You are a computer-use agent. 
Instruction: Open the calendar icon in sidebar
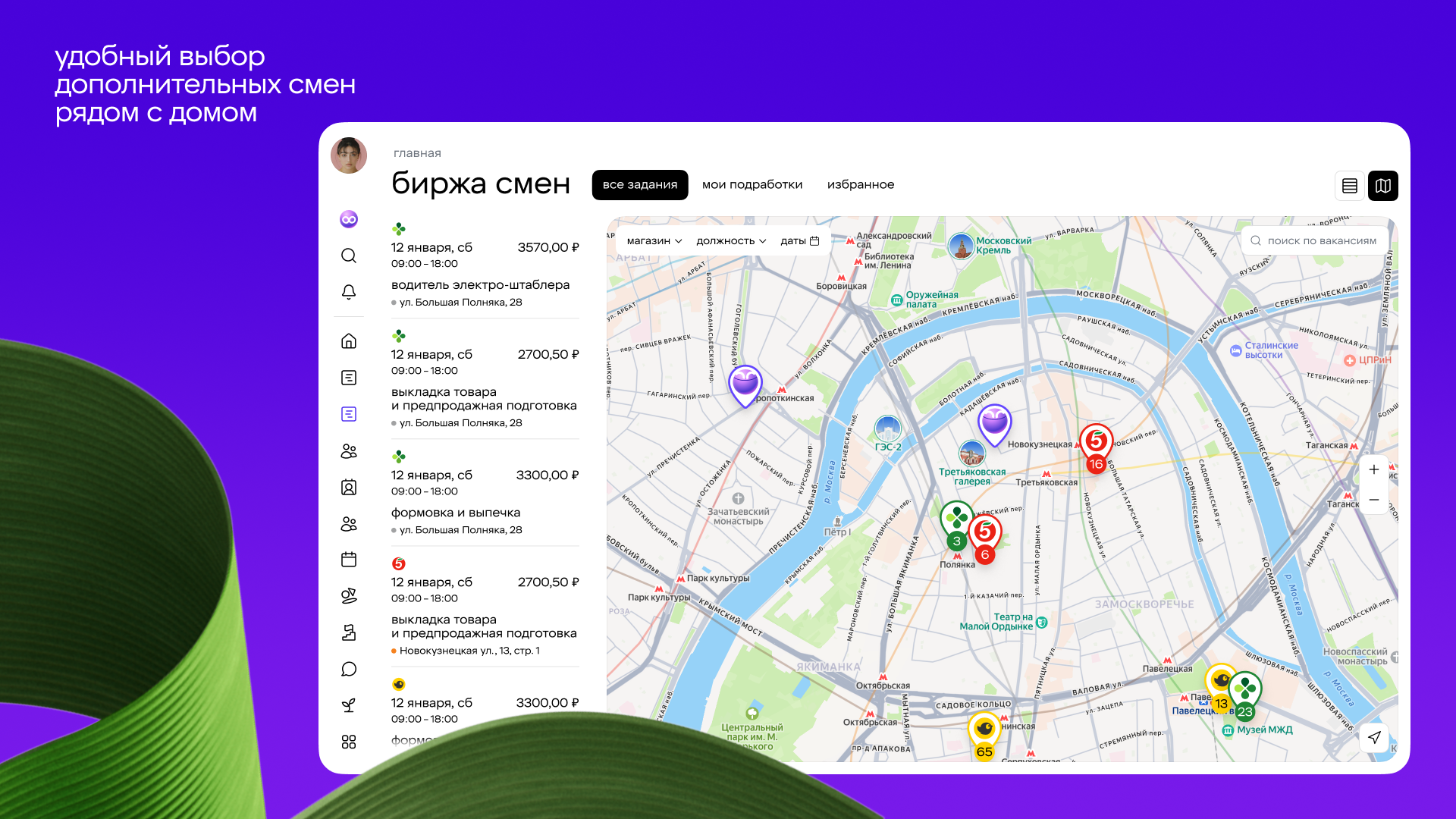click(349, 560)
